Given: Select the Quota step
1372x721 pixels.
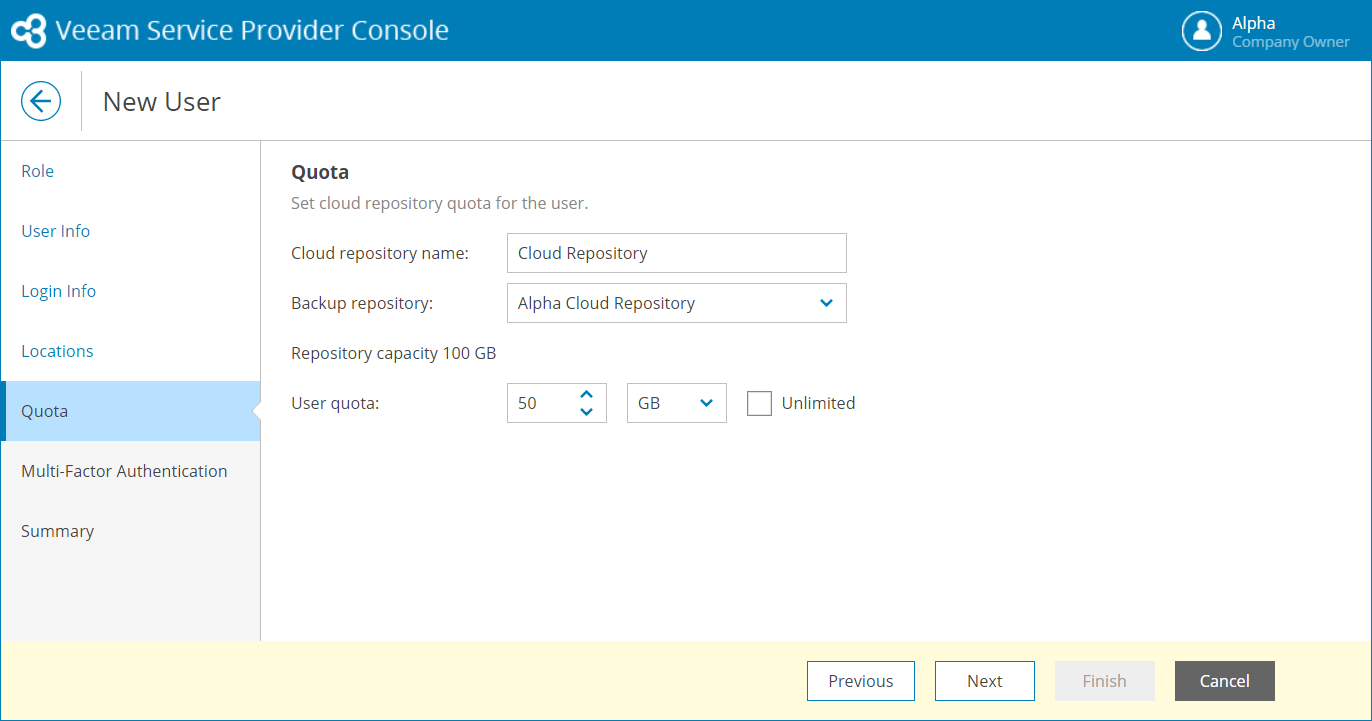Looking at the screenshot, I should tap(45, 411).
